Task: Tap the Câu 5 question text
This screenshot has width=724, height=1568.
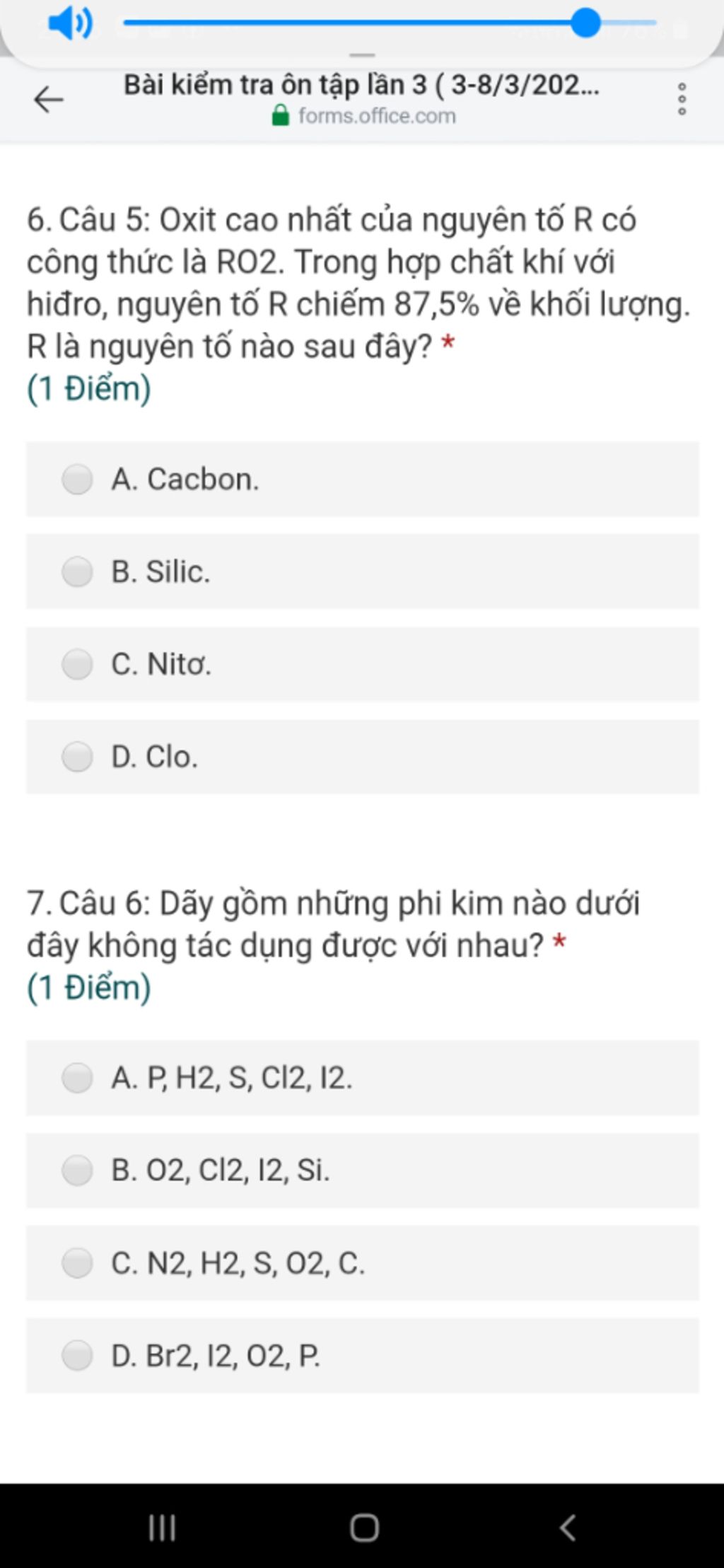Action: point(358,283)
